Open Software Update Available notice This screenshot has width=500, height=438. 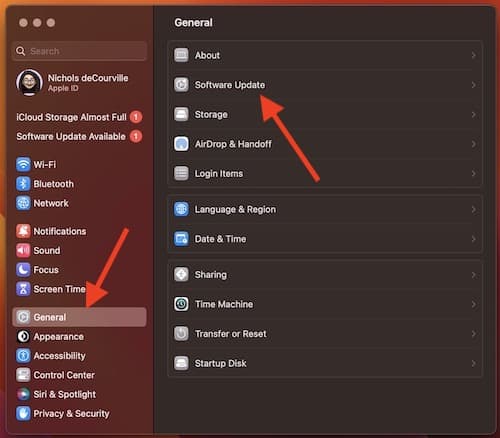click(x=79, y=136)
